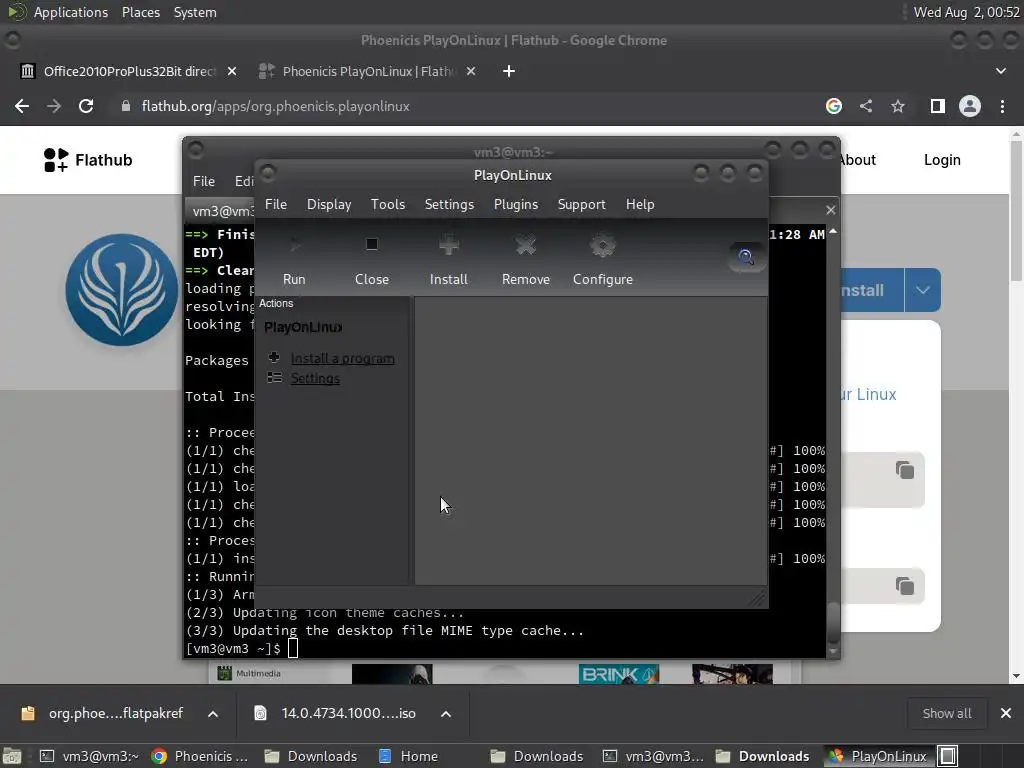Click the lower copy command icon
The height and width of the screenshot is (768, 1024).
tap(904, 586)
